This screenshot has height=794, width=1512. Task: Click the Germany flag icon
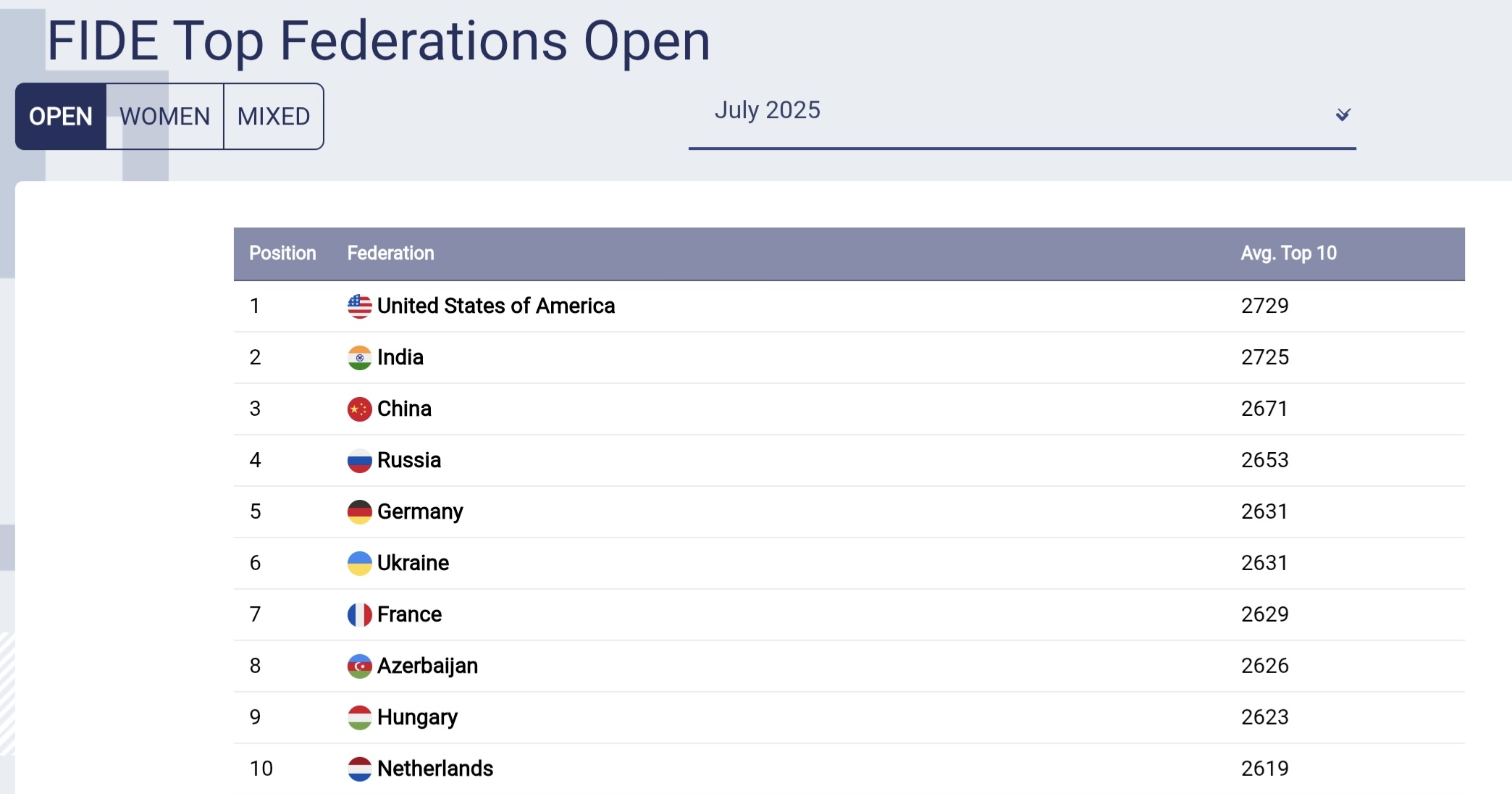tap(359, 512)
